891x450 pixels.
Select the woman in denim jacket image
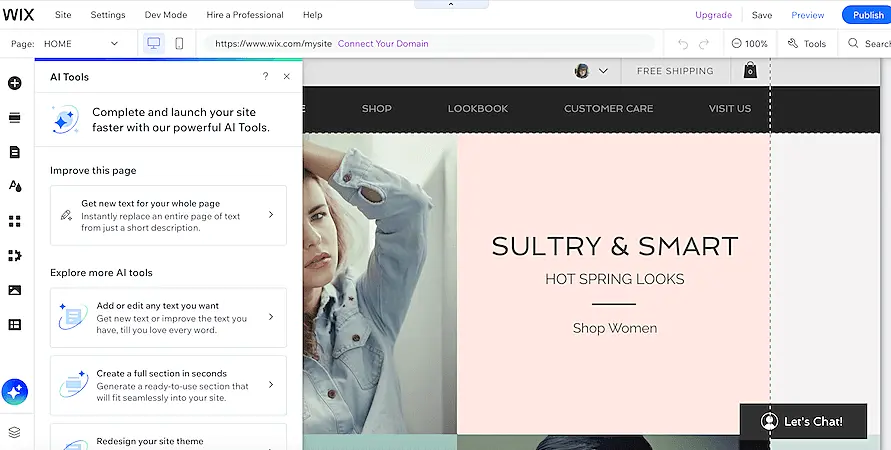coord(380,284)
